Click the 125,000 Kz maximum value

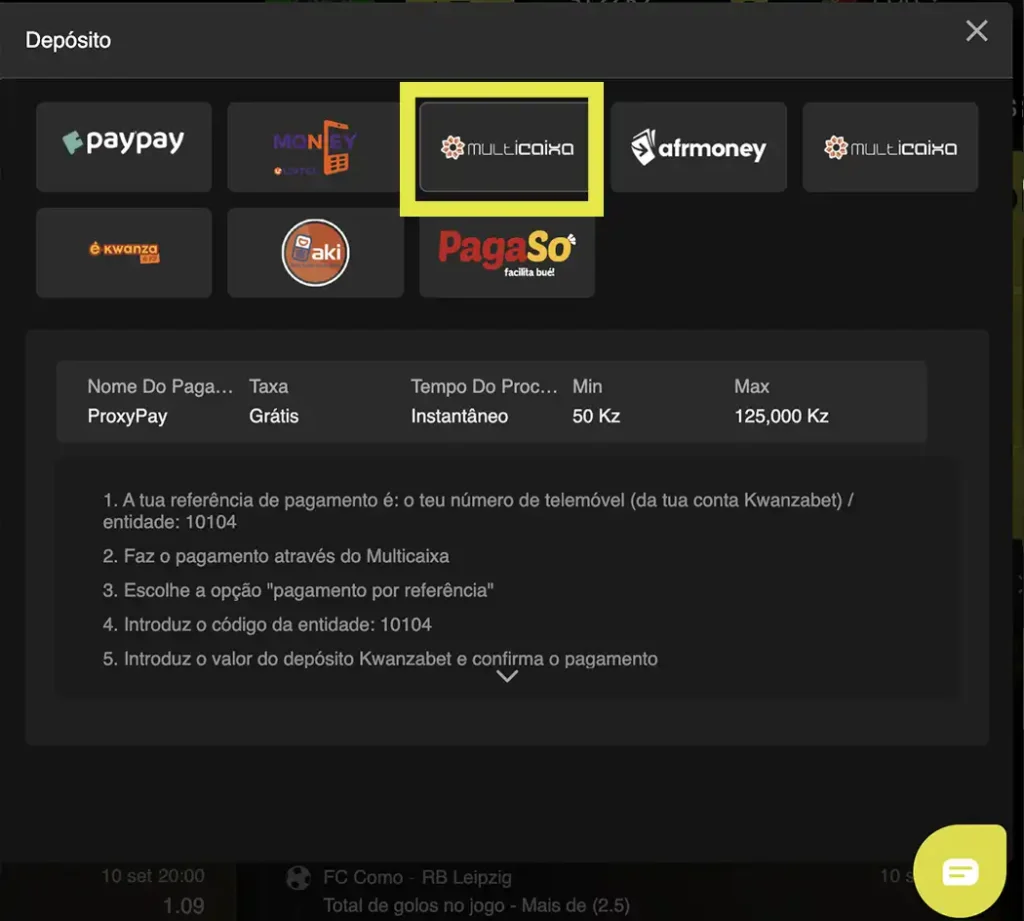[x=781, y=416]
